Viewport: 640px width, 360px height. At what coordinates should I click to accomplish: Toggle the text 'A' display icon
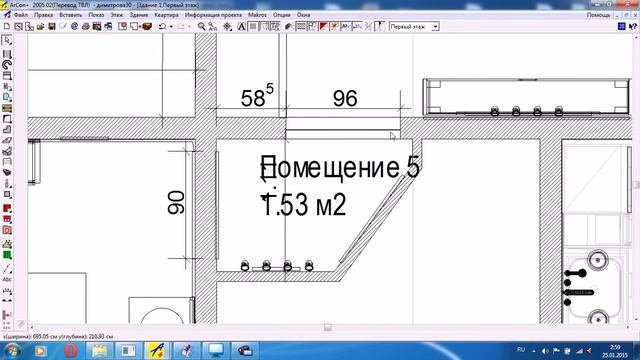pyautogui.click(x=242, y=27)
